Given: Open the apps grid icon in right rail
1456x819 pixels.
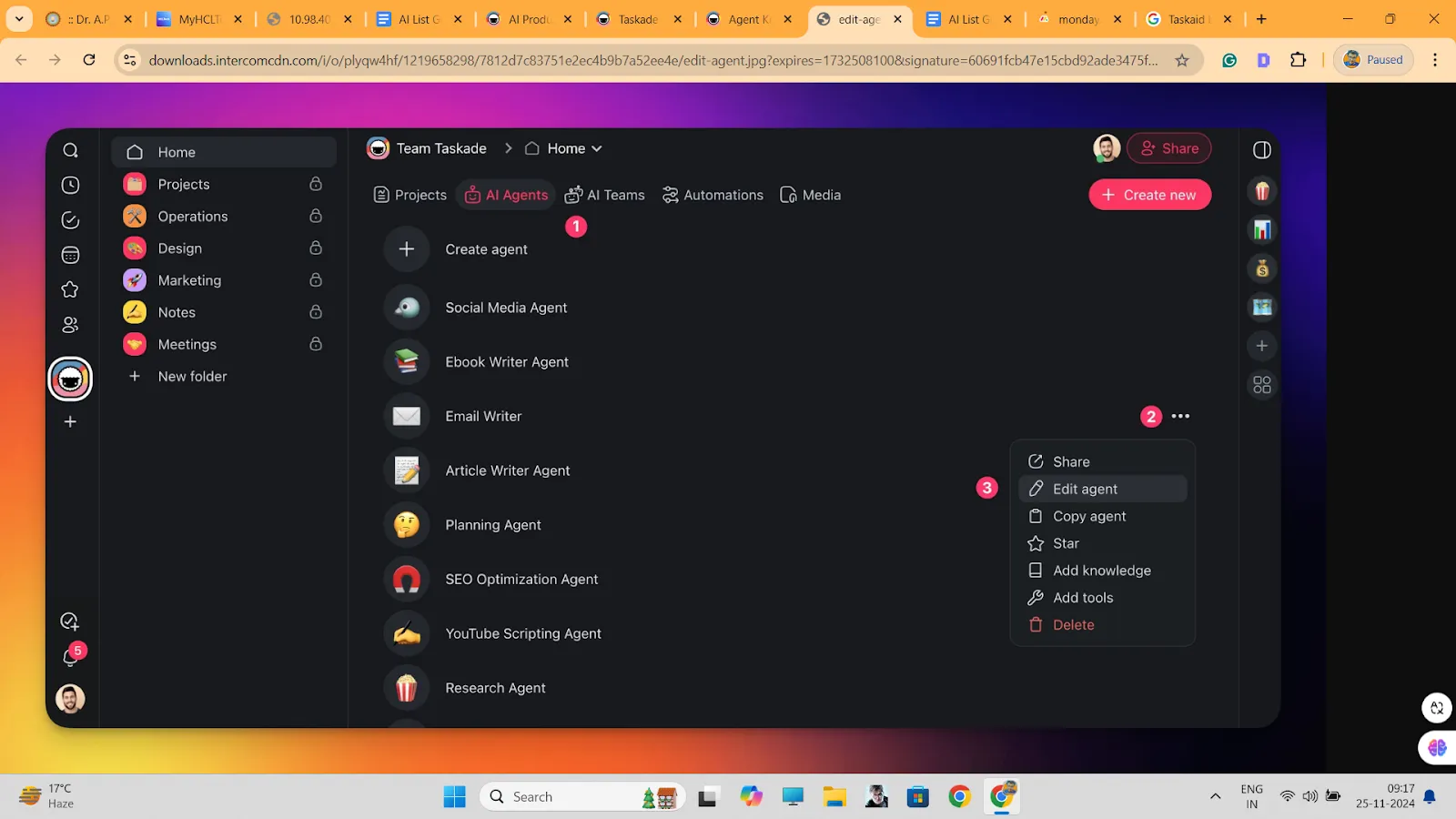Looking at the screenshot, I should pyautogui.click(x=1262, y=385).
